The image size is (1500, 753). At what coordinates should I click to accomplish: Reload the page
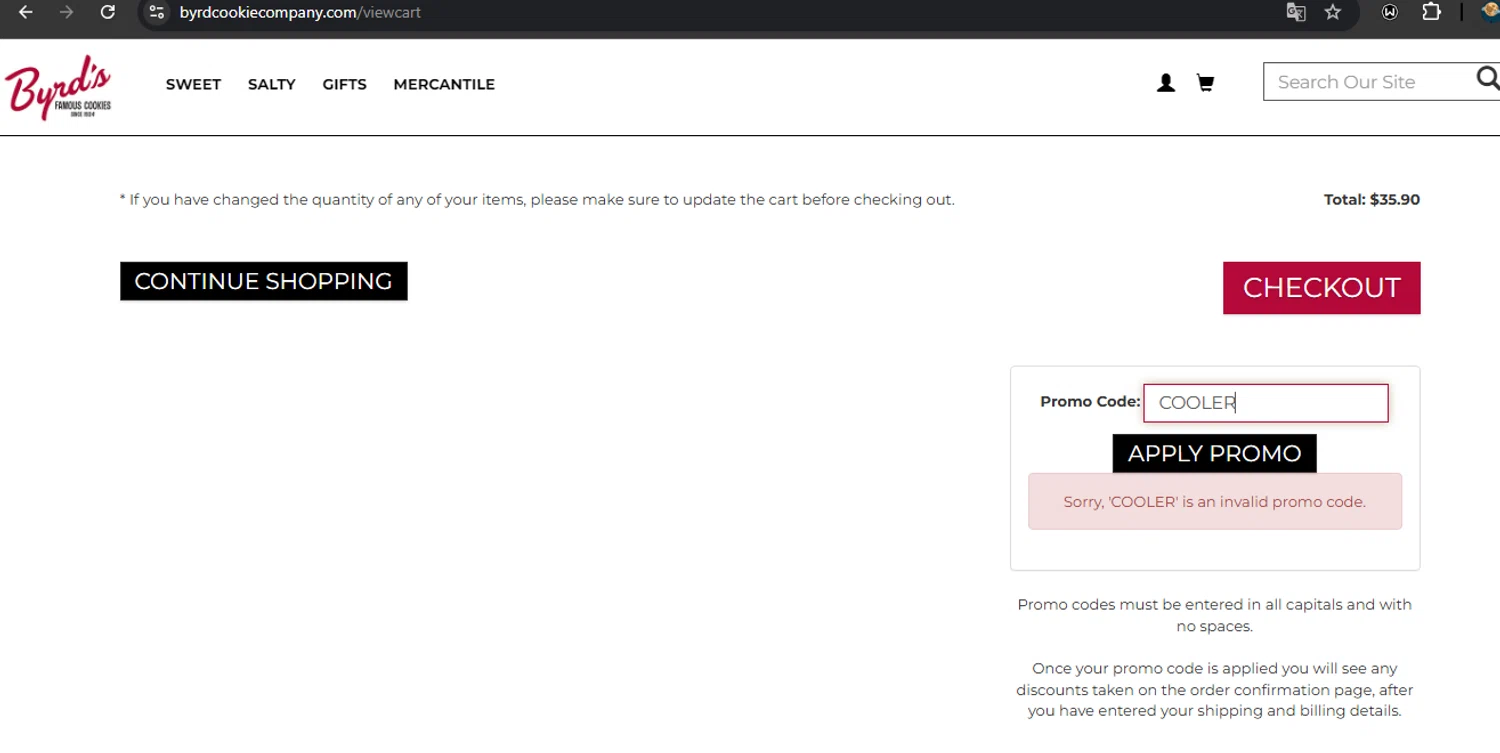107,12
